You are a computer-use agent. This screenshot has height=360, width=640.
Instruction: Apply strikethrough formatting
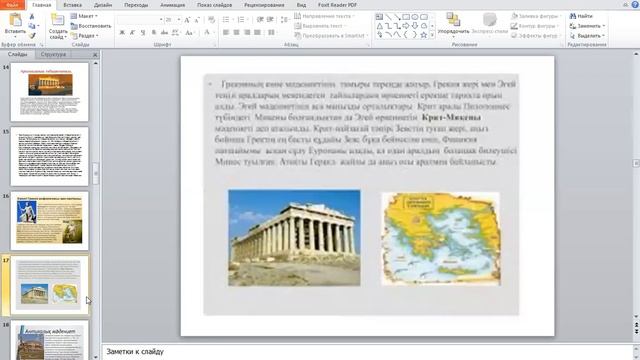(164, 32)
